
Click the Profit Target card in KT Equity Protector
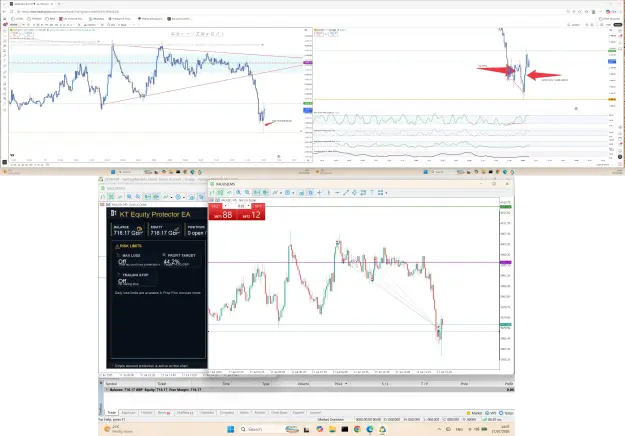point(181,259)
